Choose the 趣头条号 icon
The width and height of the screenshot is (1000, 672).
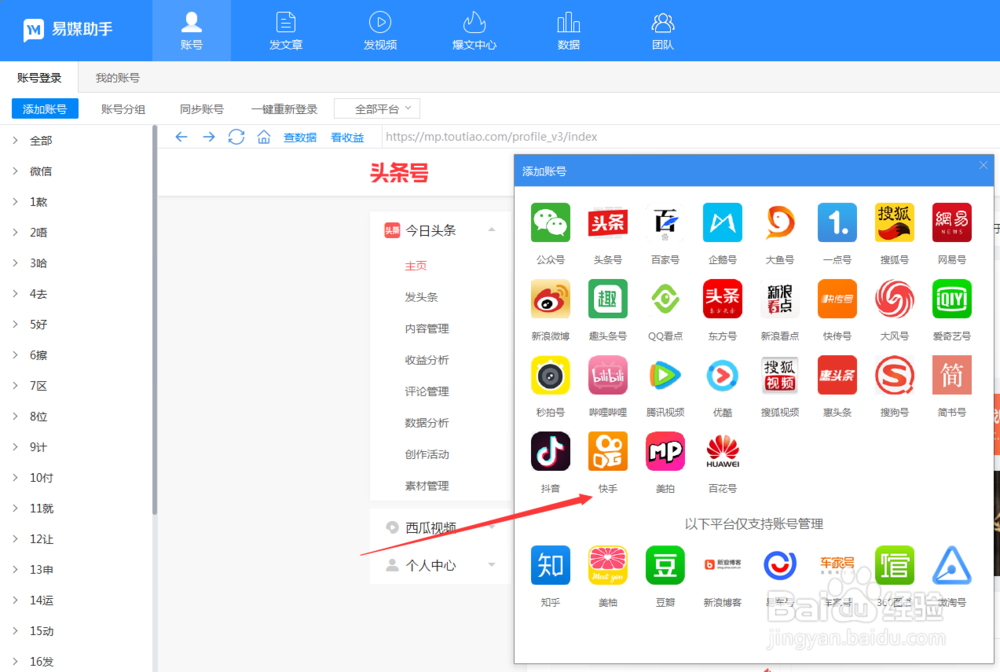(x=608, y=298)
